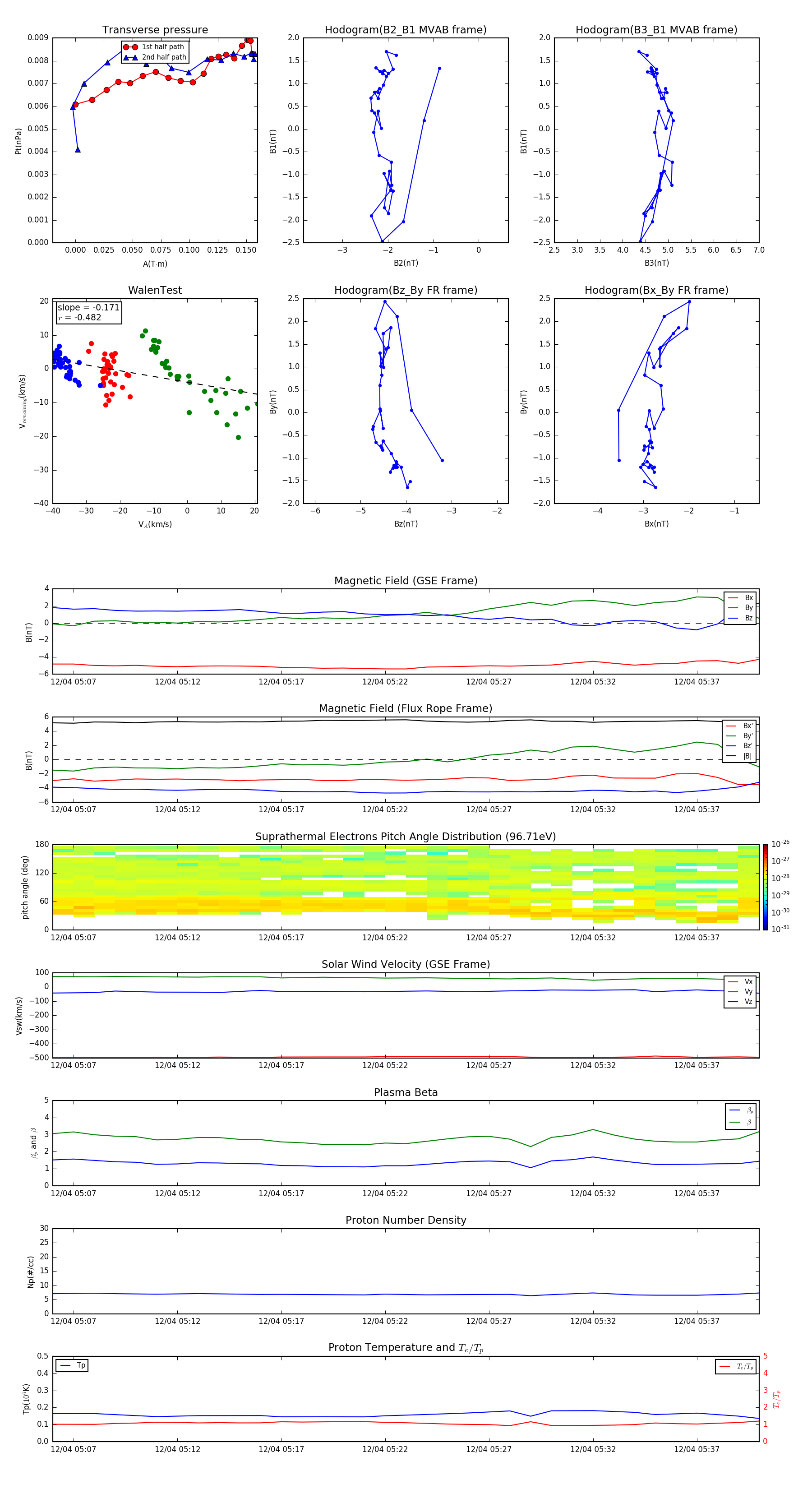
Task: Click the Pt(nPa) y-axis label
Action: point(18,140)
